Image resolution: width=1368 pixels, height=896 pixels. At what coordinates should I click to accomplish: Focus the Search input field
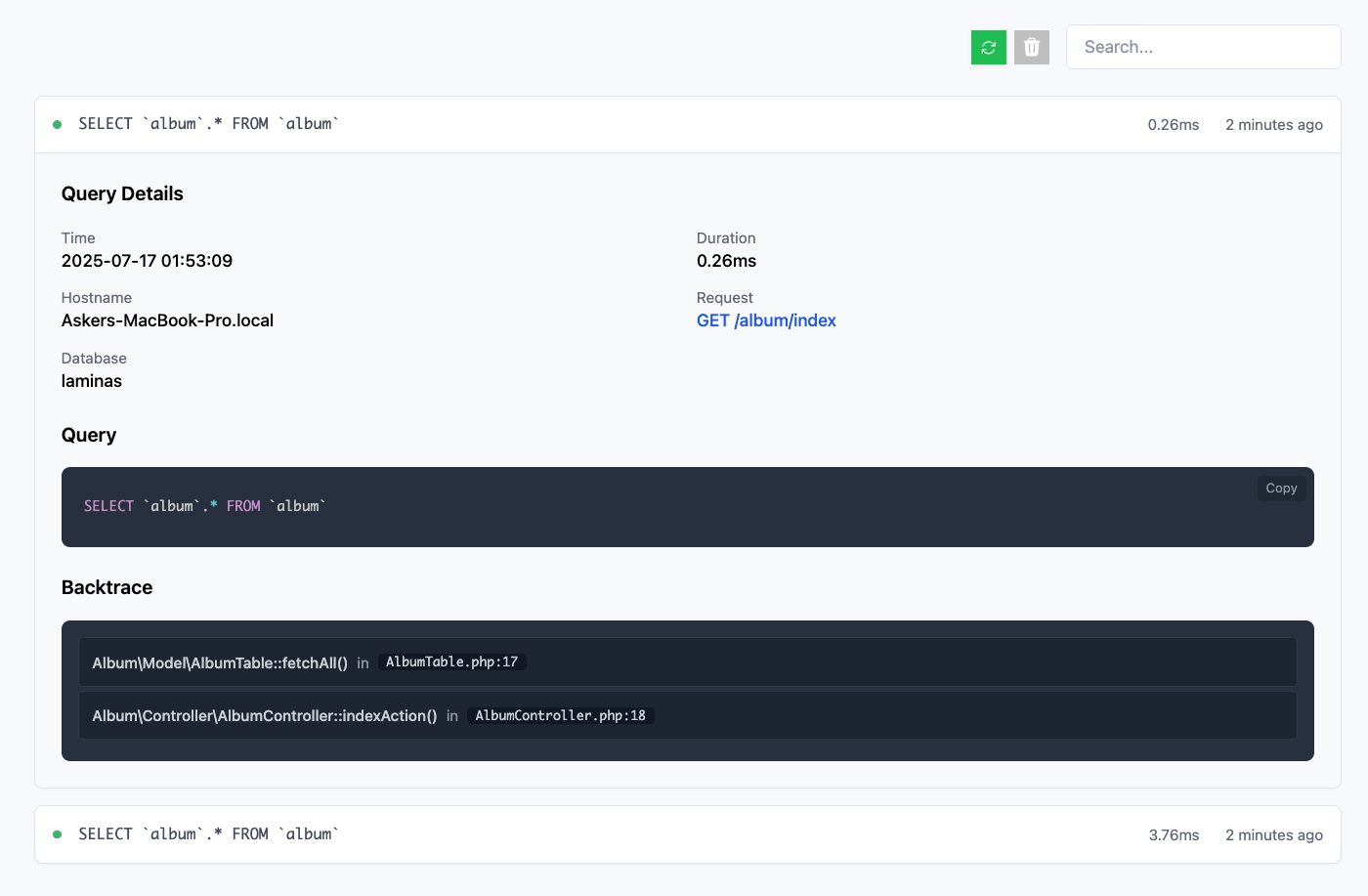click(1203, 47)
